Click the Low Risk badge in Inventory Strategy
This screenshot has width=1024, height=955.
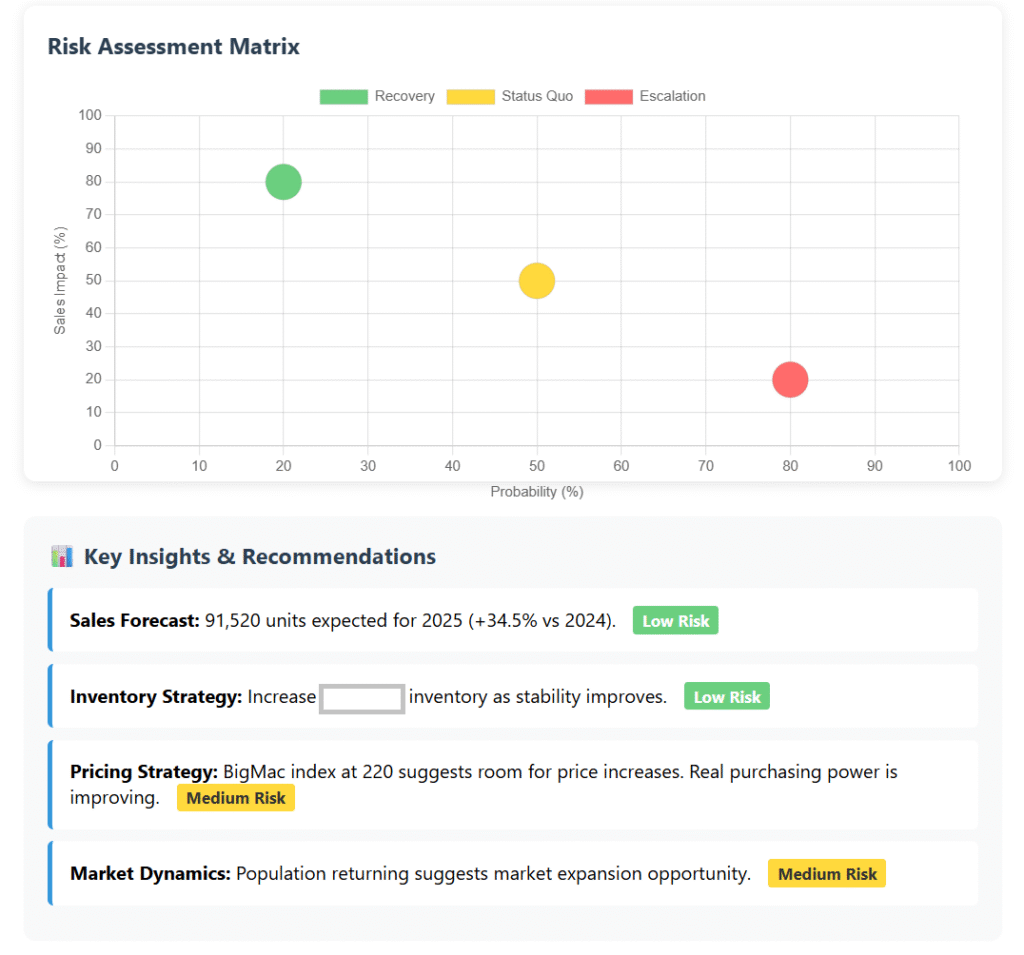pyautogui.click(x=727, y=697)
